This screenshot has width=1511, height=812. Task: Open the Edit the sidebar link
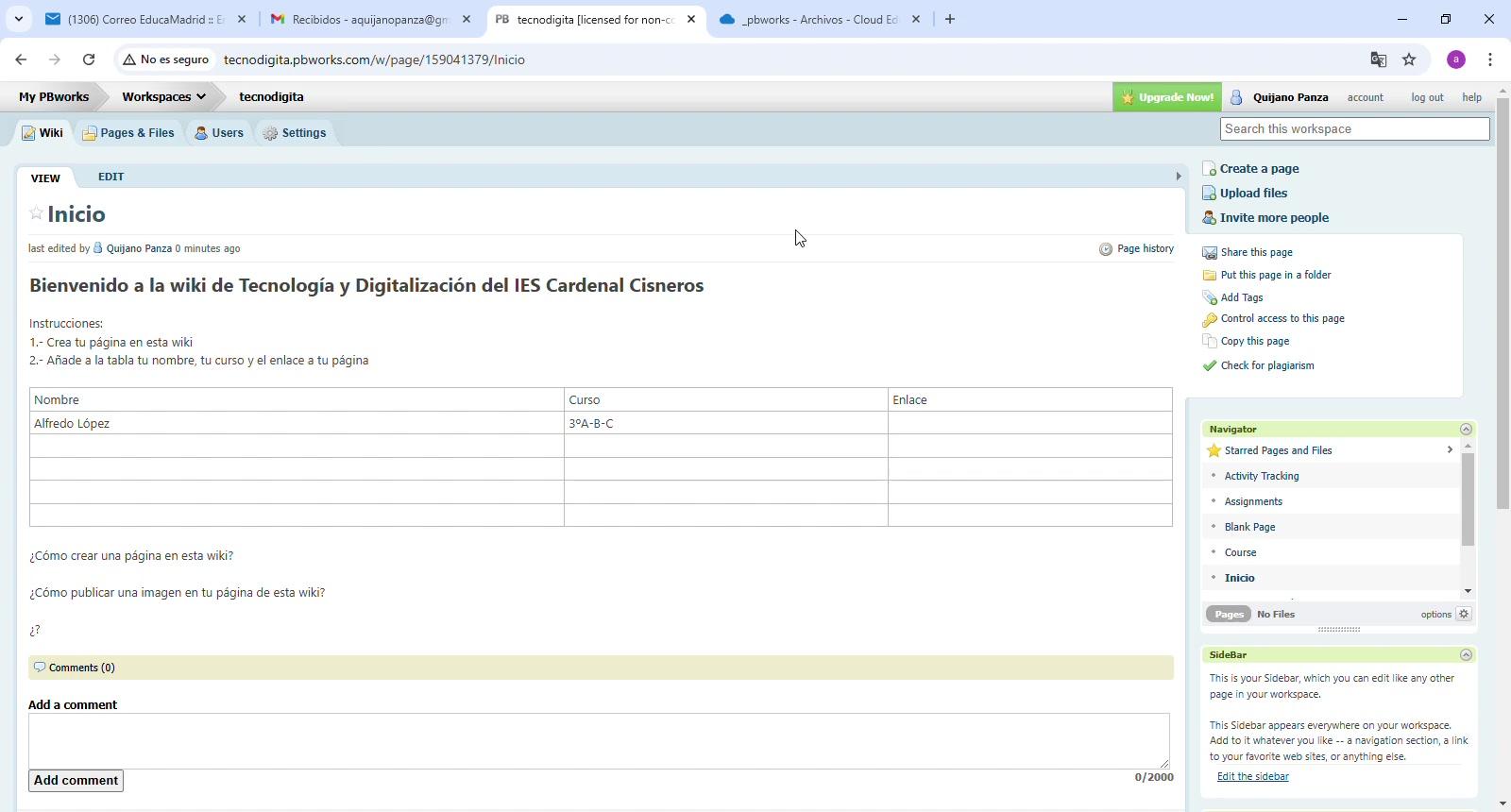1253,777
